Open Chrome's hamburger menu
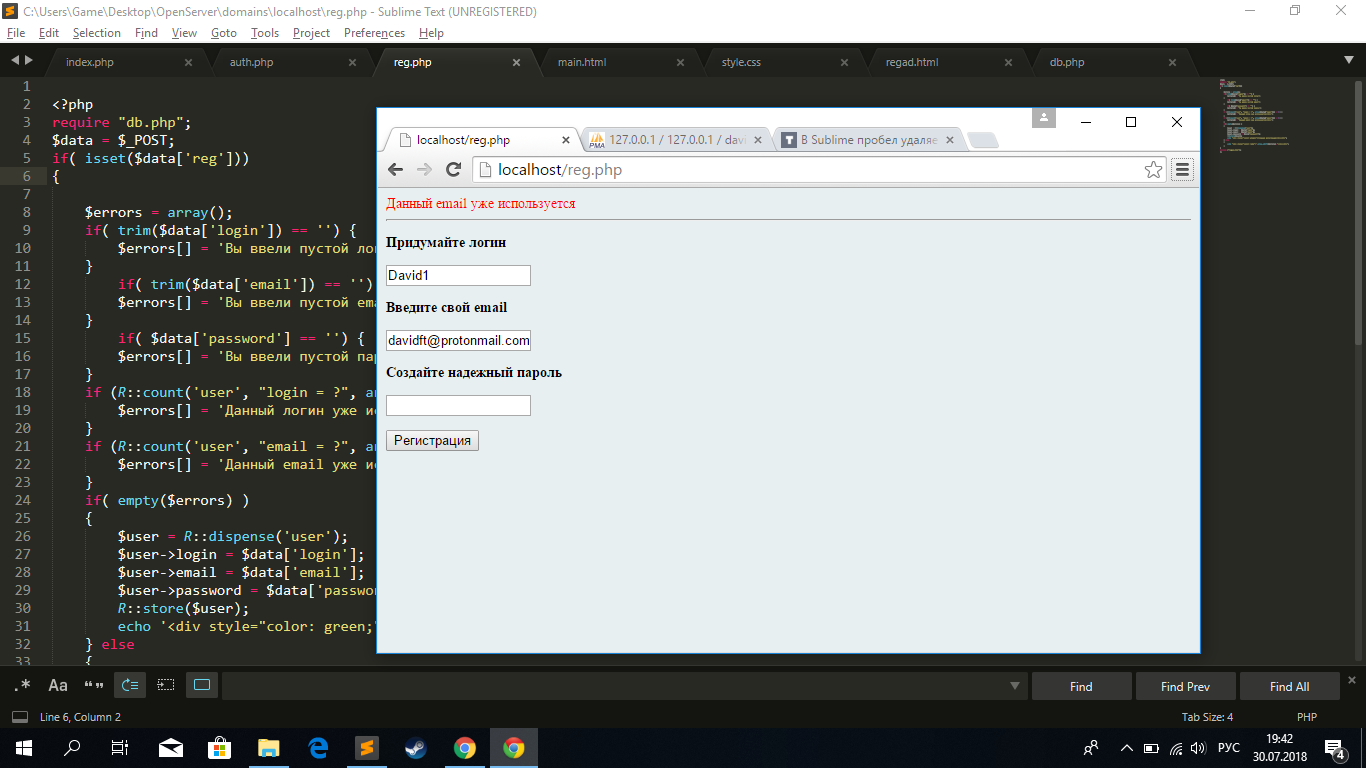Viewport: 1366px width, 768px height. [x=1182, y=170]
